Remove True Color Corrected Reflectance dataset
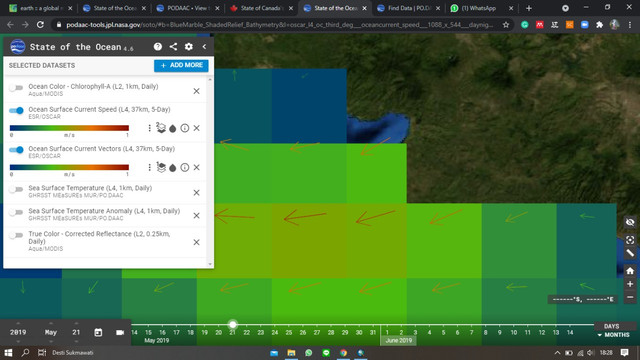 (x=196, y=242)
